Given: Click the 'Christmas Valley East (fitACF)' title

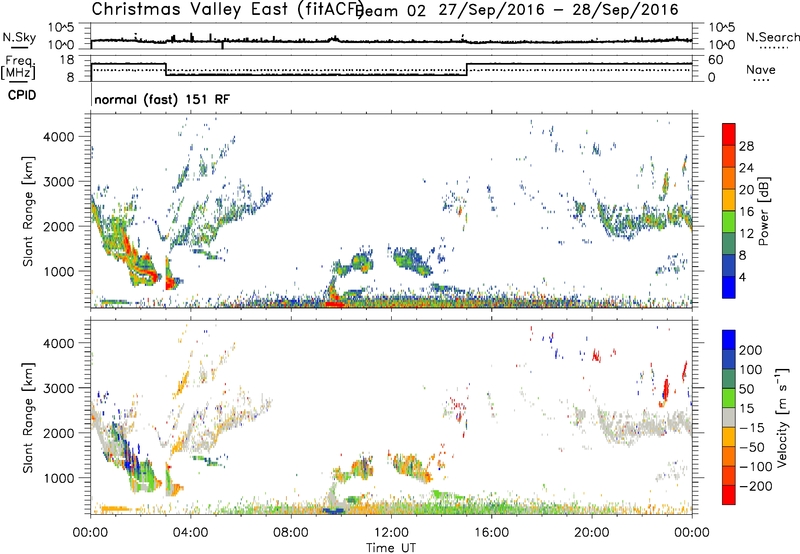Looking at the screenshot, I should 228,9.
